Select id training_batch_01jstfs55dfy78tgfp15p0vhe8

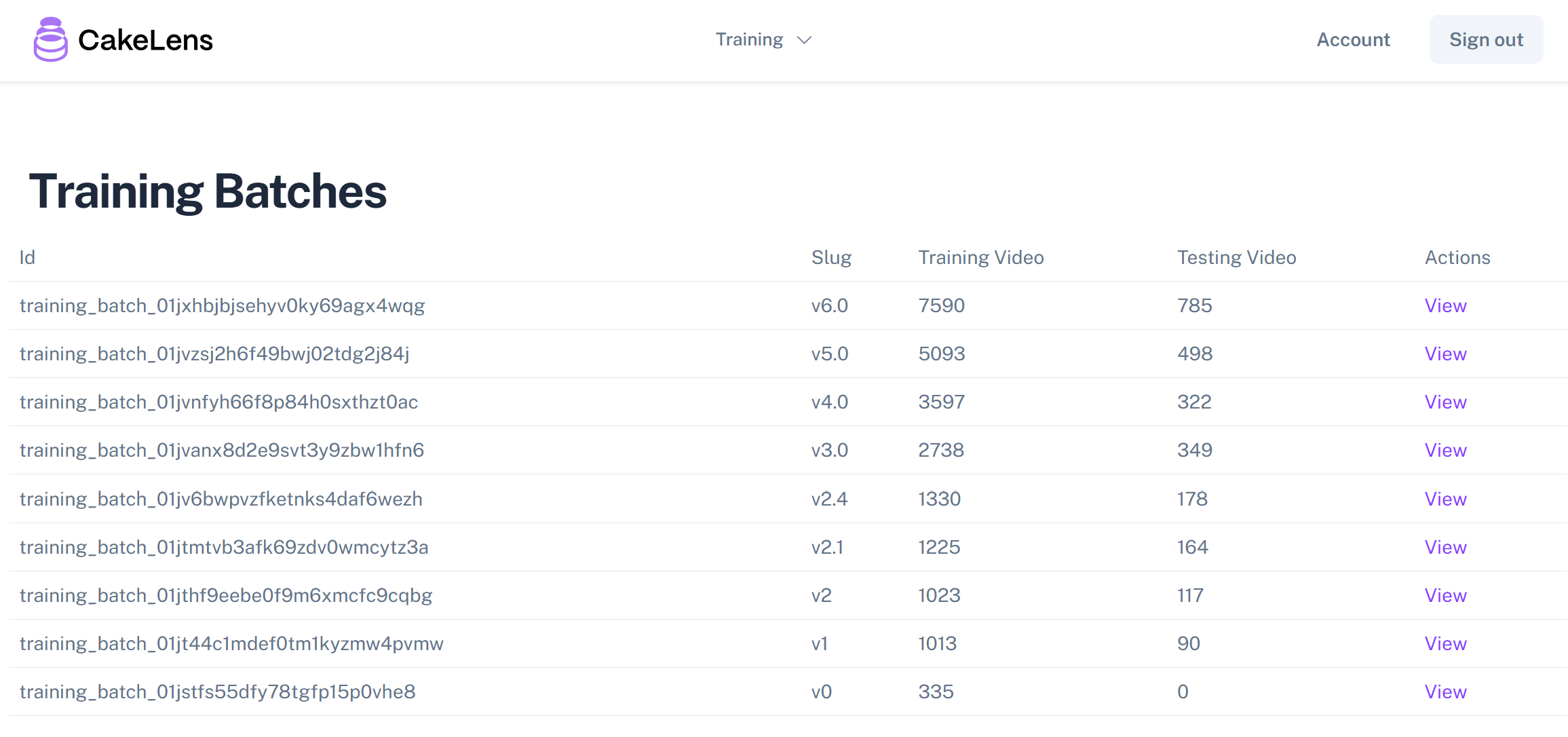(217, 692)
